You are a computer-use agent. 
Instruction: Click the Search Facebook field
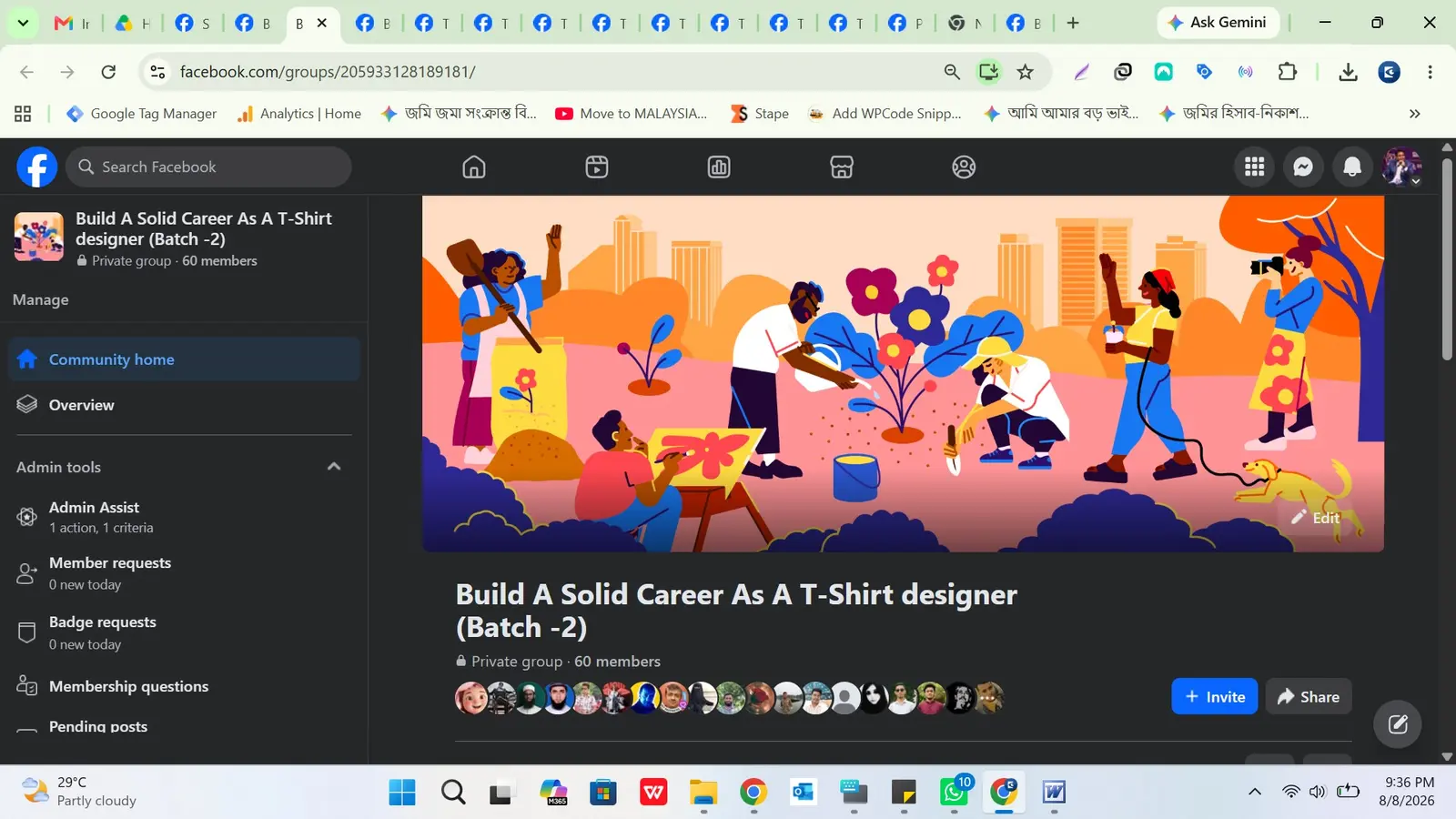[208, 167]
